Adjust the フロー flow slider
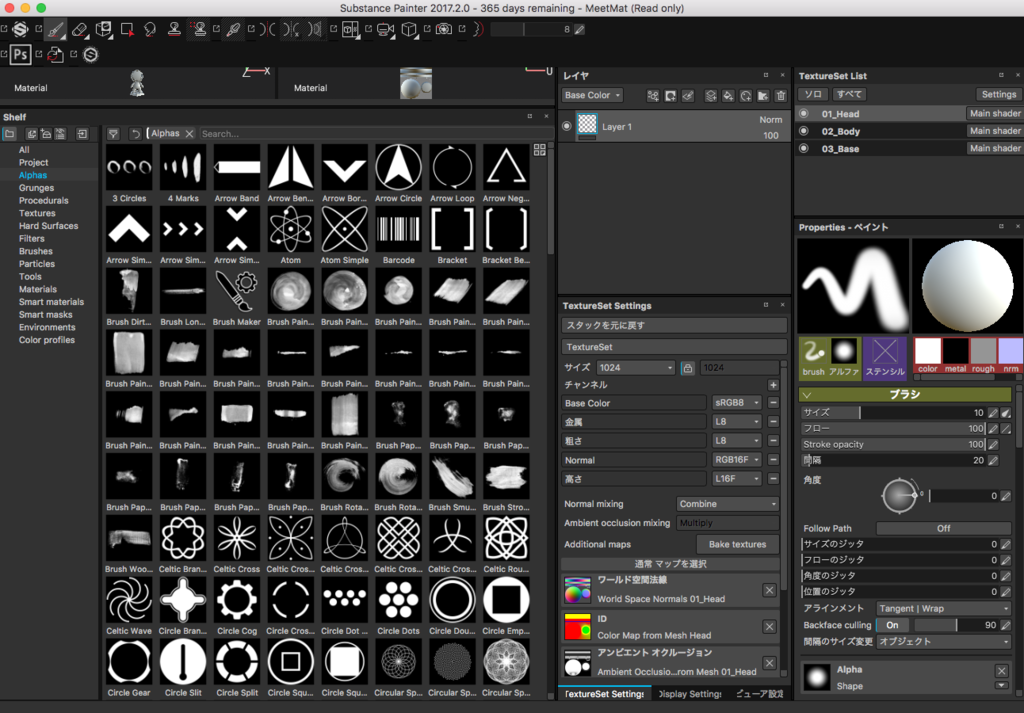 [x=893, y=428]
